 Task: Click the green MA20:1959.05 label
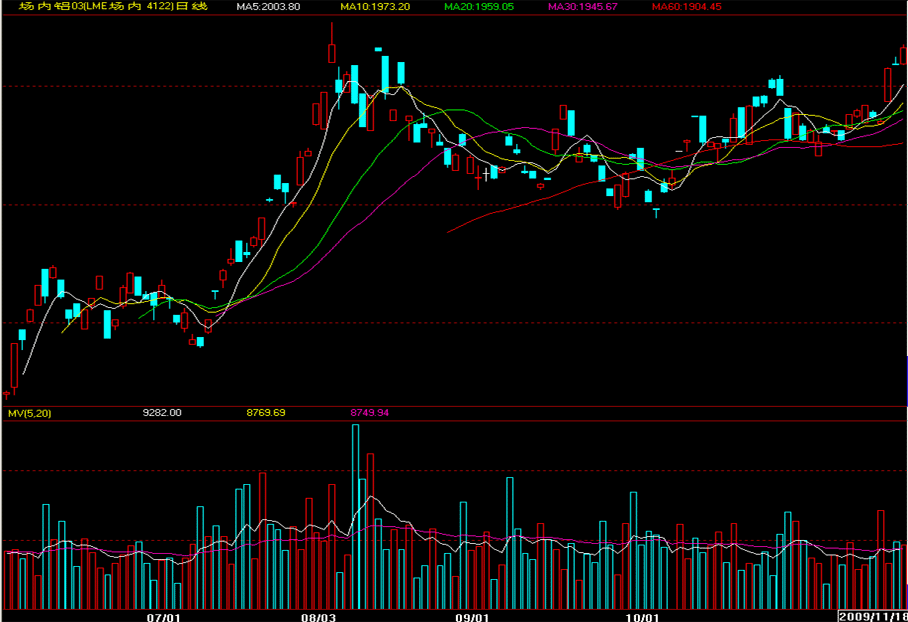coord(479,7)
